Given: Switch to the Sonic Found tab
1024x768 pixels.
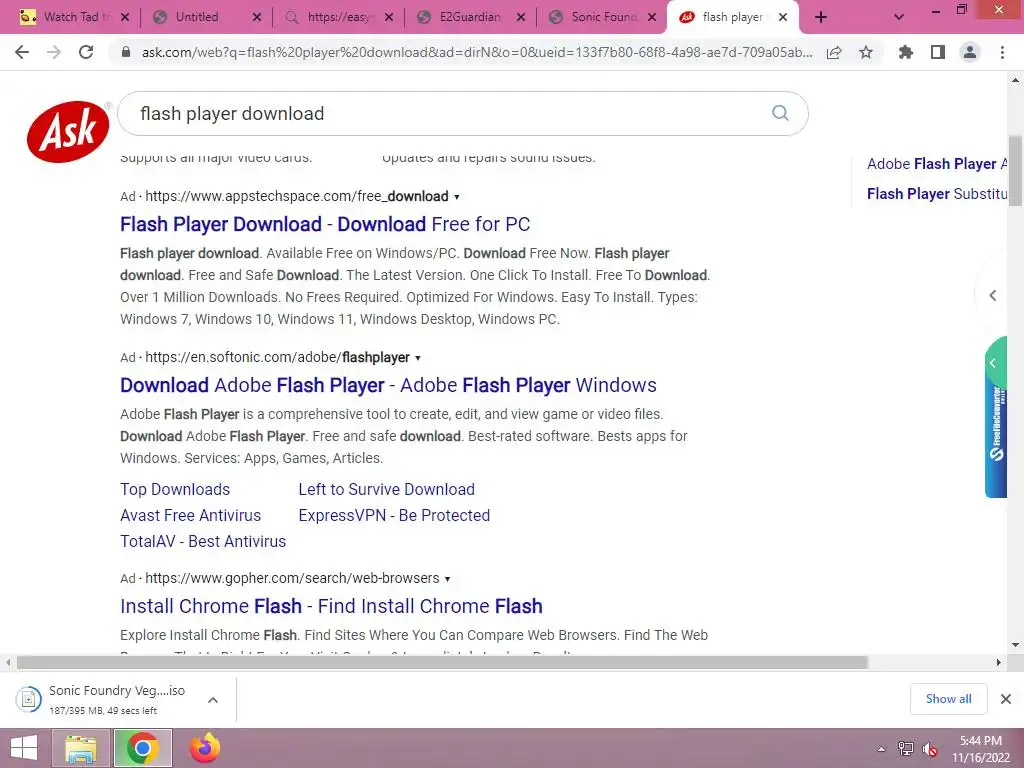Looking at the screenshot, I should click(602, 17).
